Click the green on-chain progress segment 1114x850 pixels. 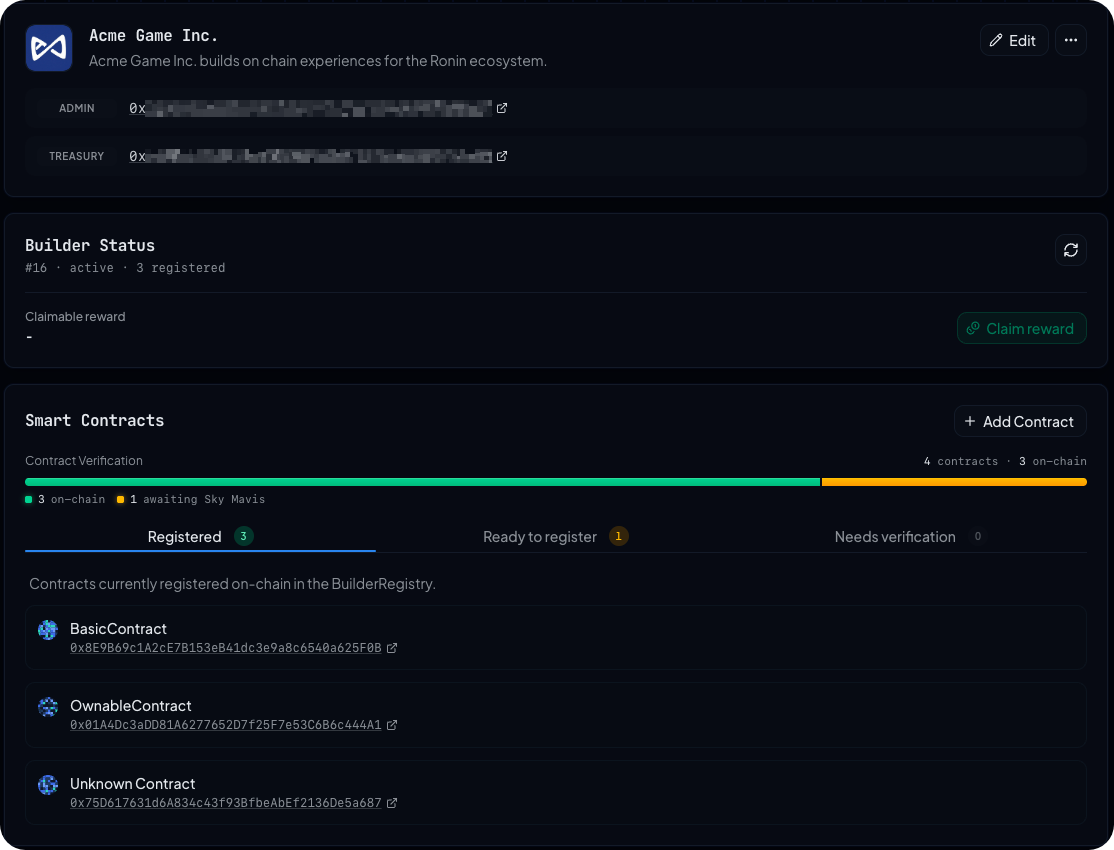(x=423, y=482)
